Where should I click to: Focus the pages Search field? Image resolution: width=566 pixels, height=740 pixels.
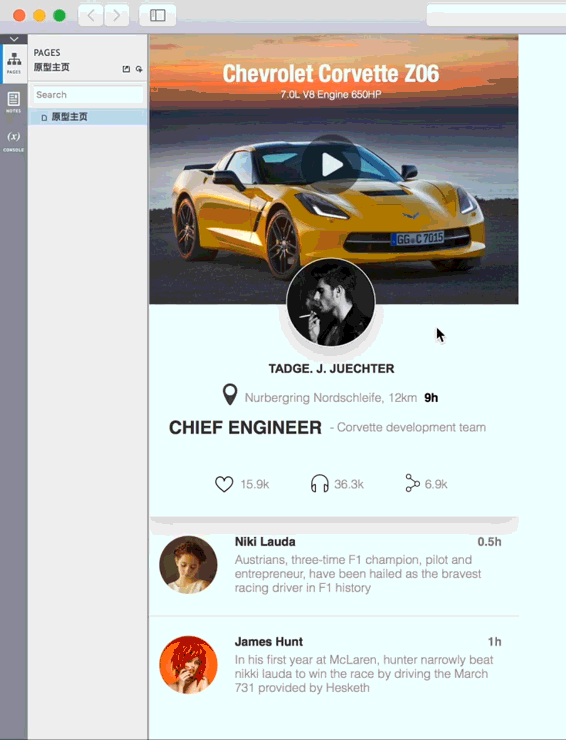pyautogui.click(x=88, y=94)
